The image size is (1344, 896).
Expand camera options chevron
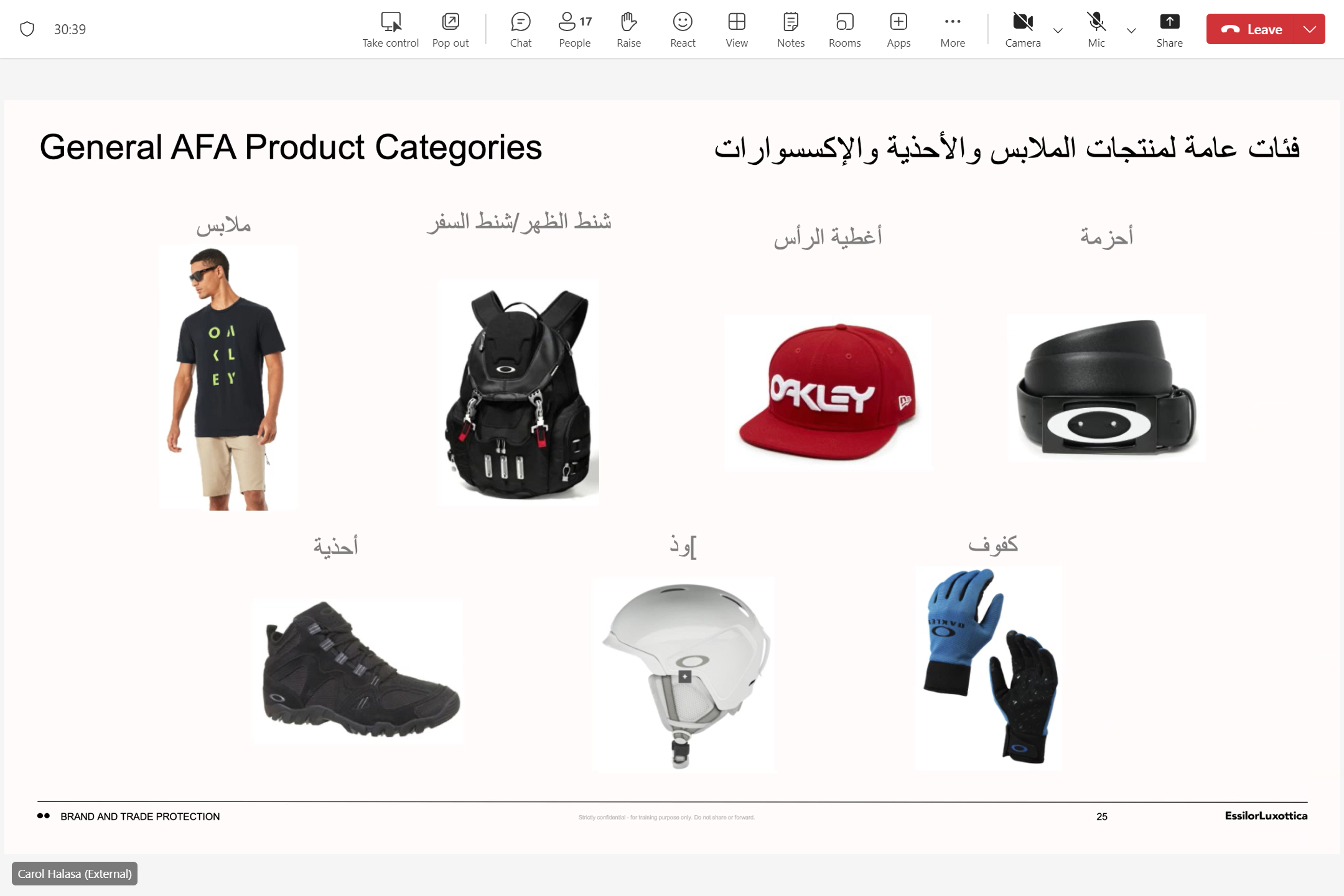(x=1058, y=30)
